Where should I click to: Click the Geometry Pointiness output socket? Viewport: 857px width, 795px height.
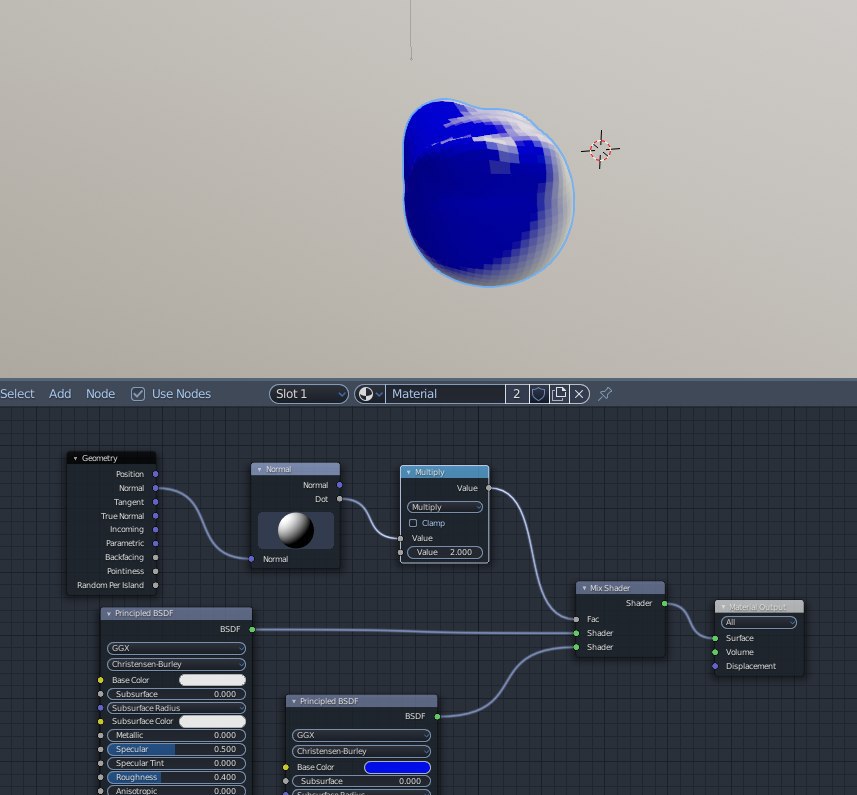[156, 572]
